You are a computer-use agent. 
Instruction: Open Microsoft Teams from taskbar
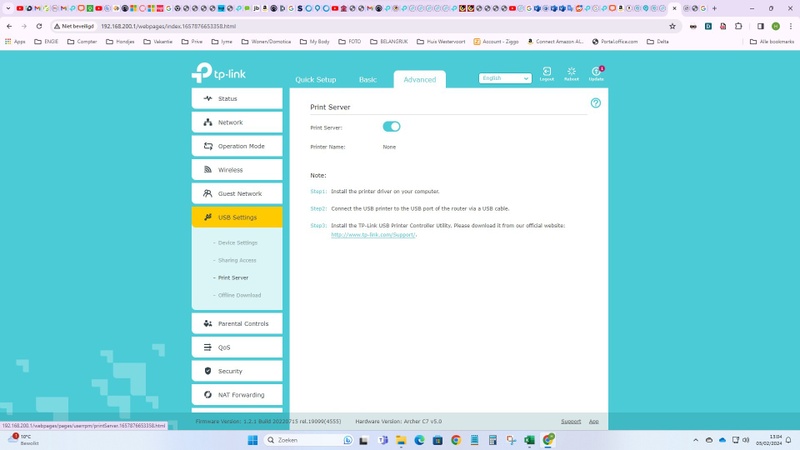tap(383, 440)
